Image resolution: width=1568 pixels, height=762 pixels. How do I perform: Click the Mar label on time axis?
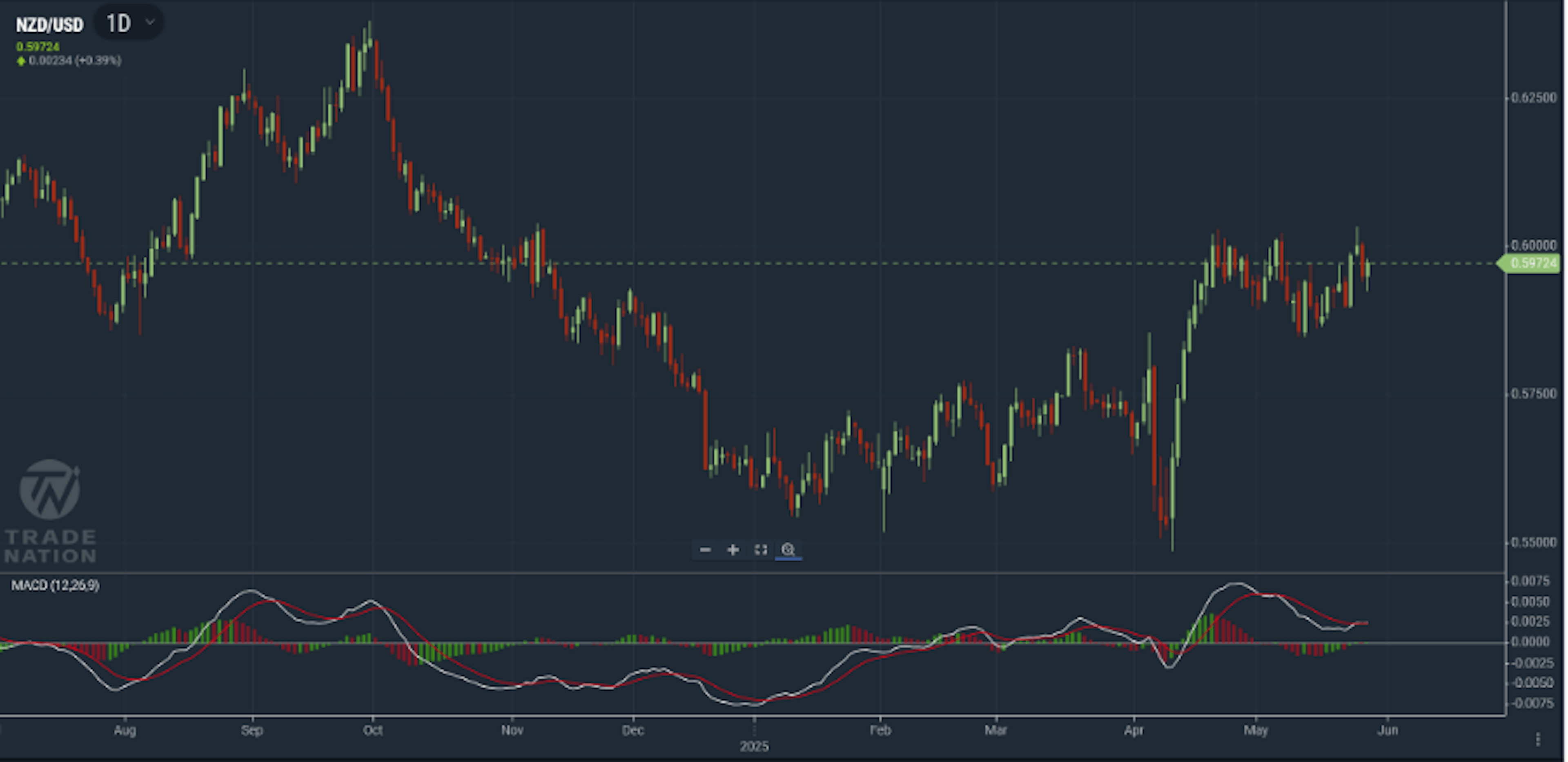[996, 730]
